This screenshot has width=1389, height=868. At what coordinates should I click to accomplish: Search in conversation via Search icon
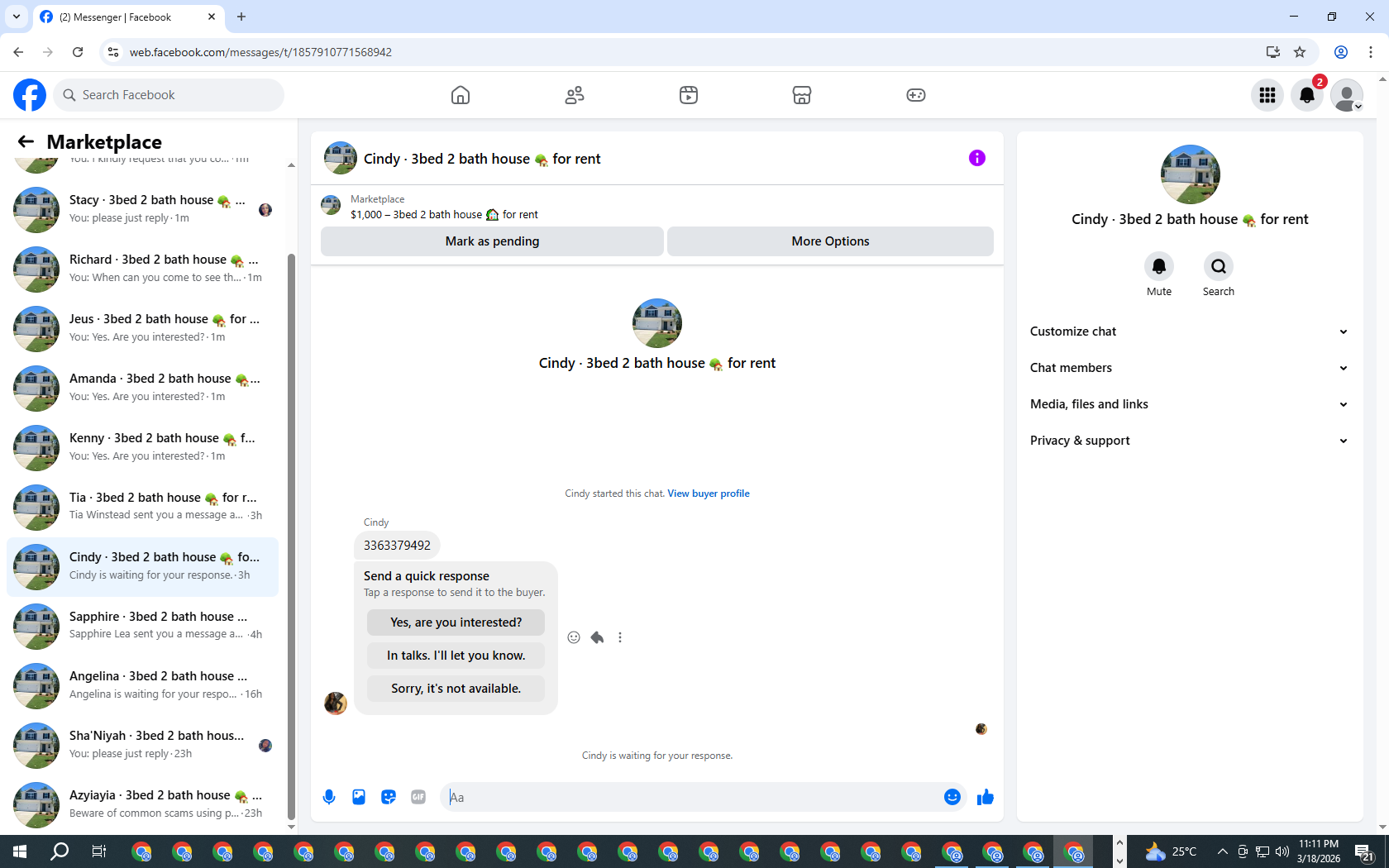coord(1219,266)
